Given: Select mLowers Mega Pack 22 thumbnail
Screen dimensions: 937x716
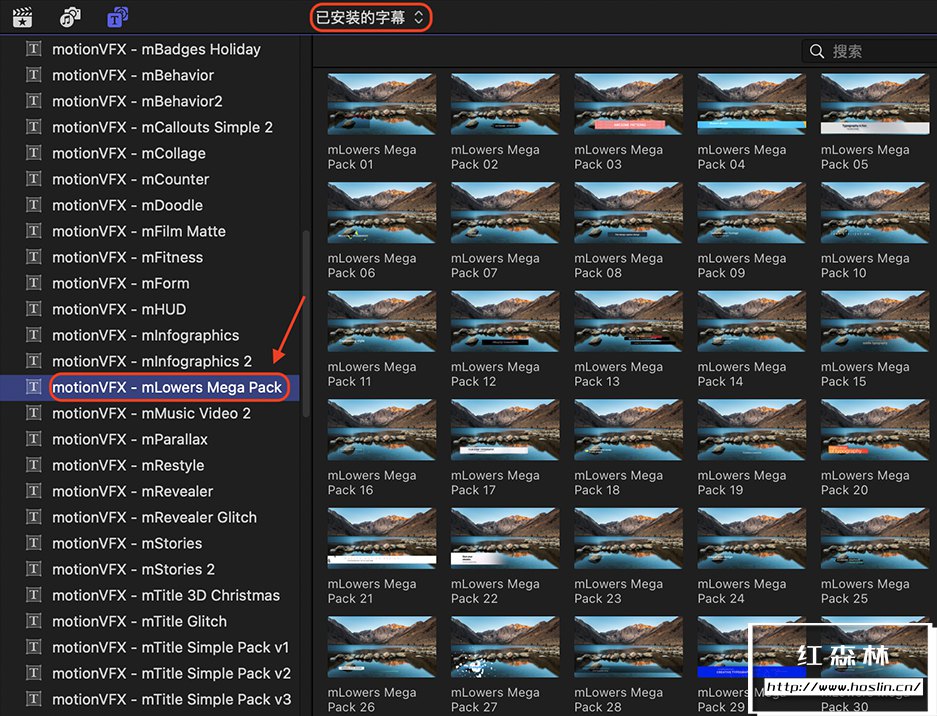Looking at the screenshot, I should 505,538.
